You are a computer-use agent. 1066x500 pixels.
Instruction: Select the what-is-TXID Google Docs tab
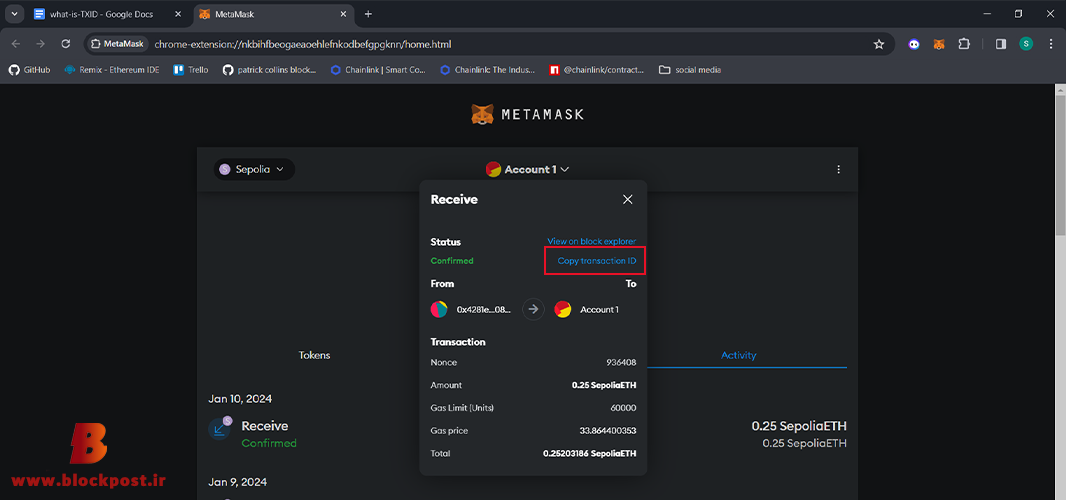coord(102,14)
